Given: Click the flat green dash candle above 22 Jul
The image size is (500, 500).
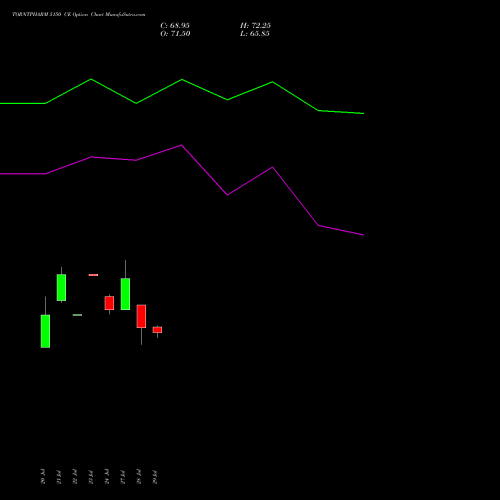Looking at the screenshot, I should [77, 315].
